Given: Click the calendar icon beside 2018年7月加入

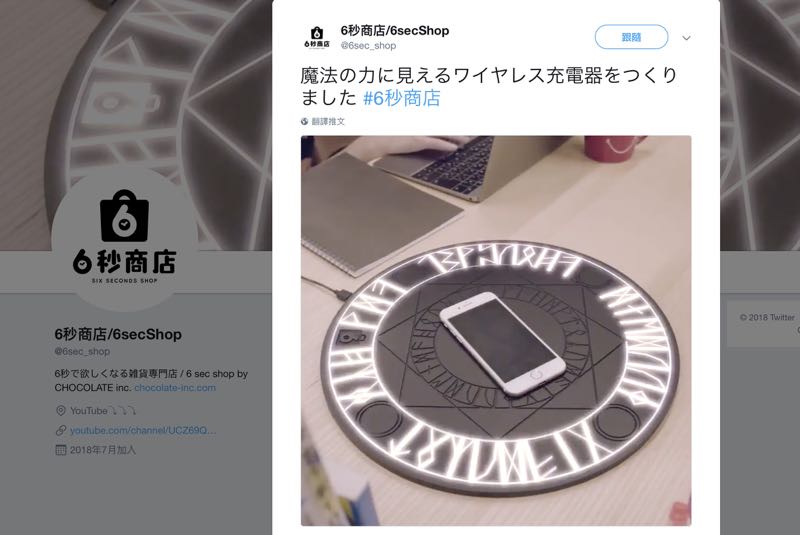Looking at the screenshot, I should pos(60,450).
